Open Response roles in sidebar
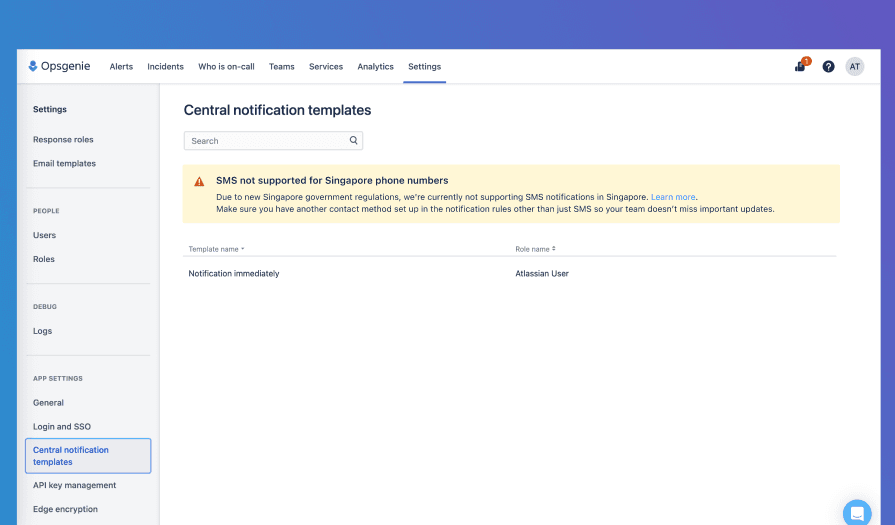This screenshot has height=525, width=895. click(x=63, y=140)
